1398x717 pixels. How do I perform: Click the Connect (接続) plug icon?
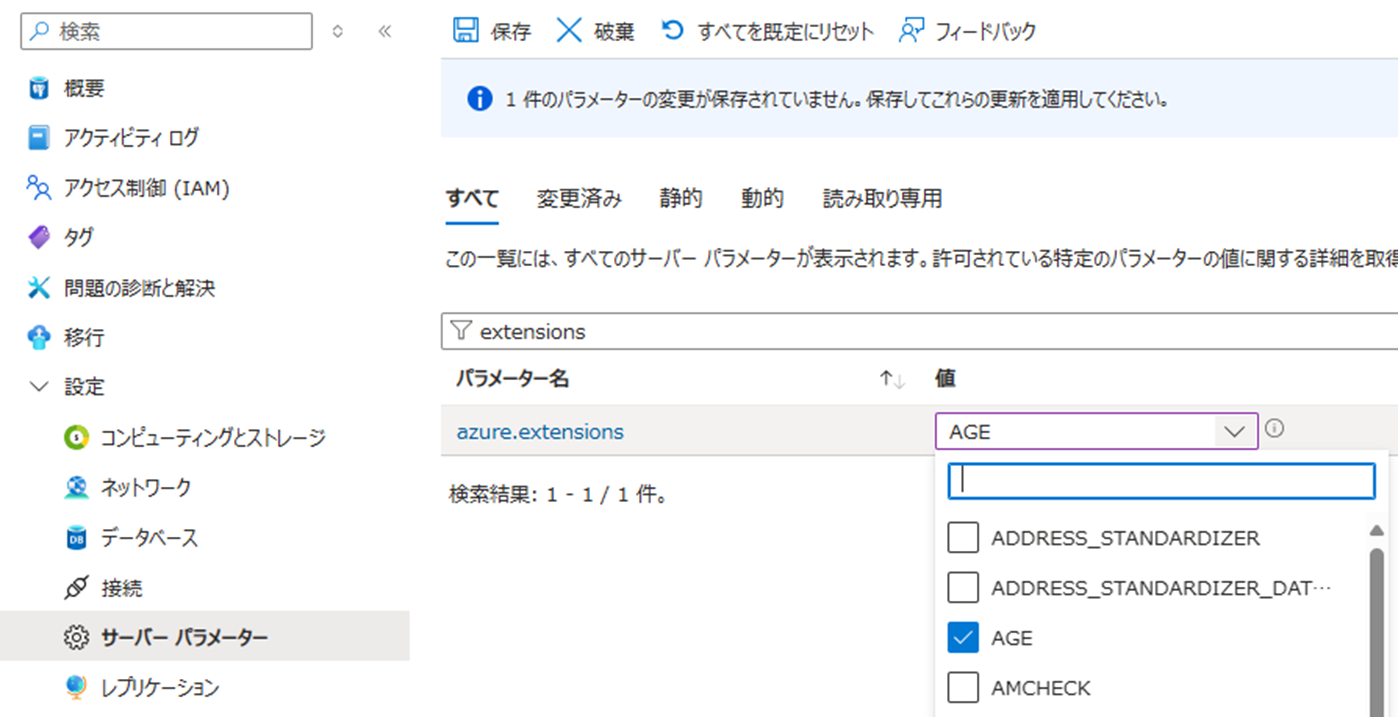(x=75, y=588)
